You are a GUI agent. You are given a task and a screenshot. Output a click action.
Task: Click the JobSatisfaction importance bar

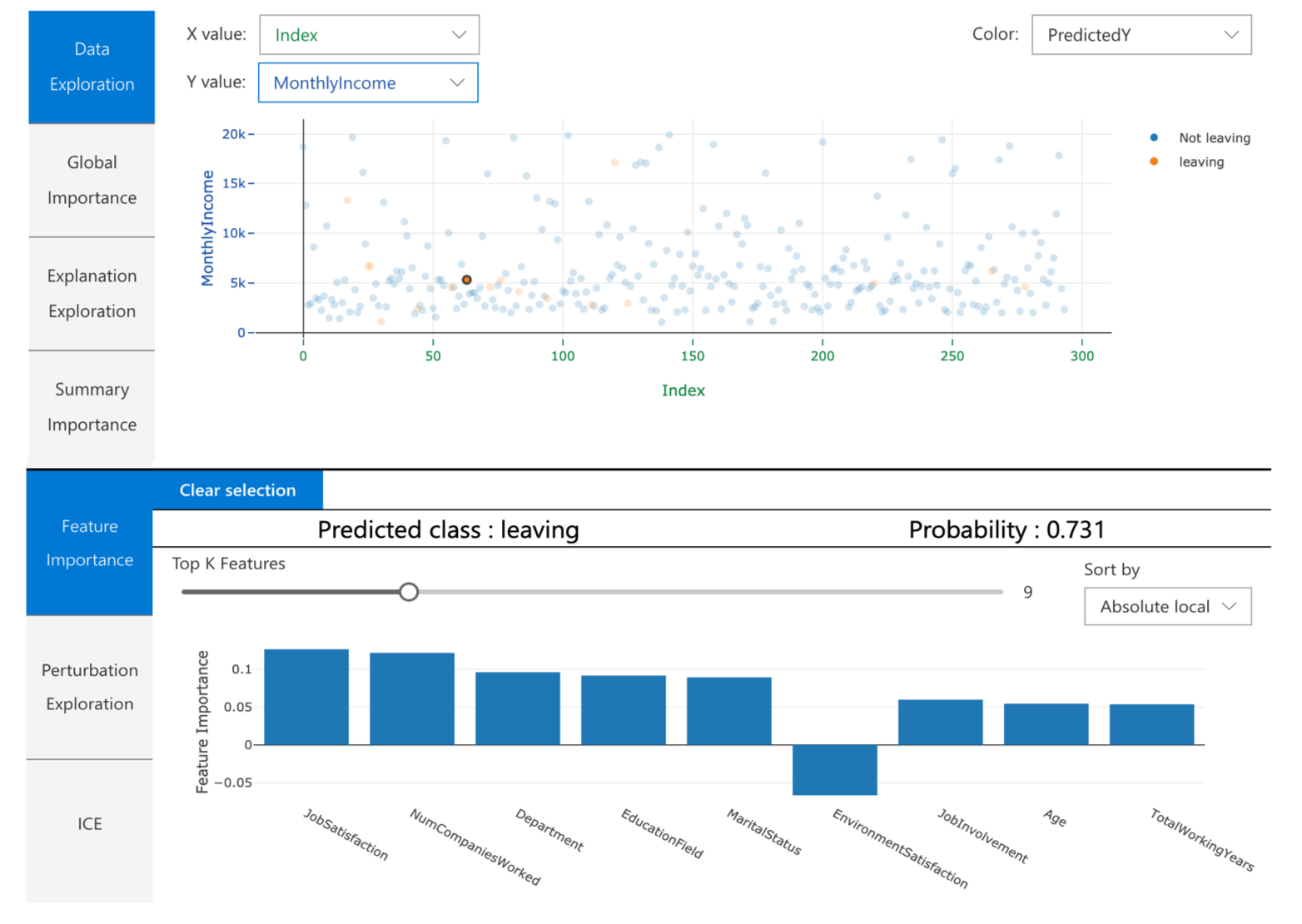click(306, 697)
